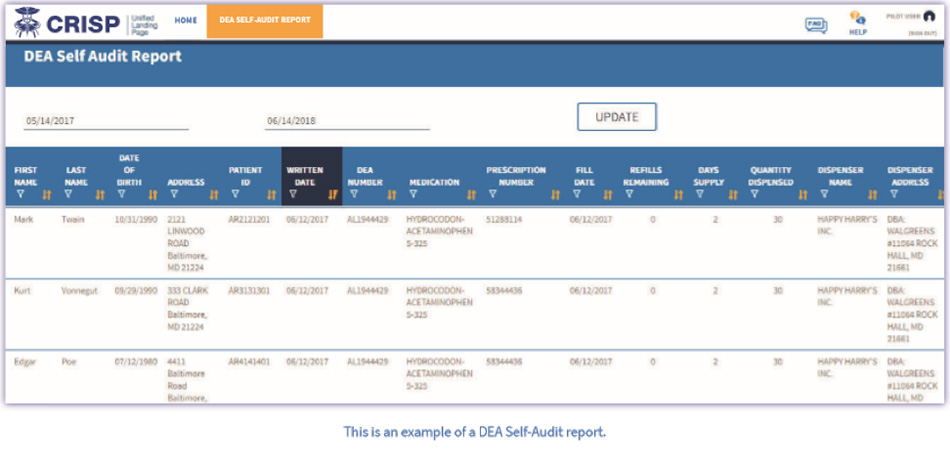Sort by Days Supply column
950x468 pixels.
732,195
